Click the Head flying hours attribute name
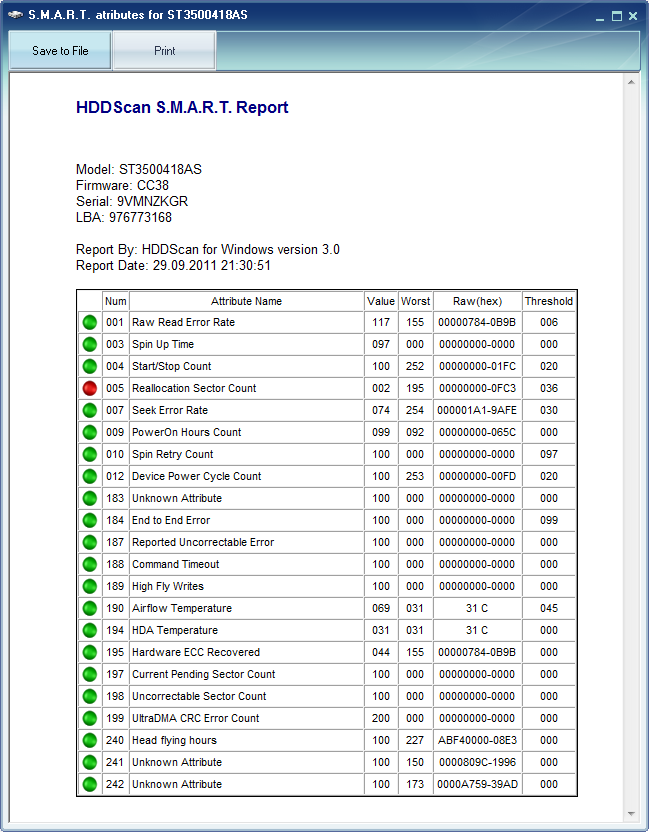This screenshot has height=832, width=649. tap(175, 741)
